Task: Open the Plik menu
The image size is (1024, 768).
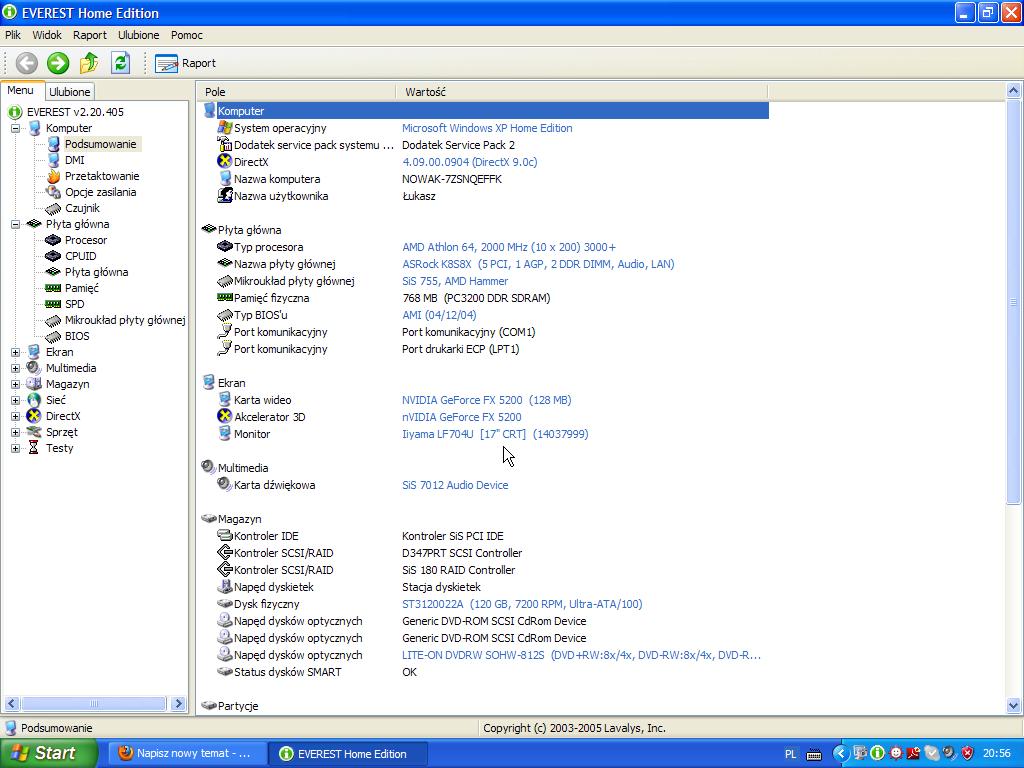Action: tap(13, 35)
